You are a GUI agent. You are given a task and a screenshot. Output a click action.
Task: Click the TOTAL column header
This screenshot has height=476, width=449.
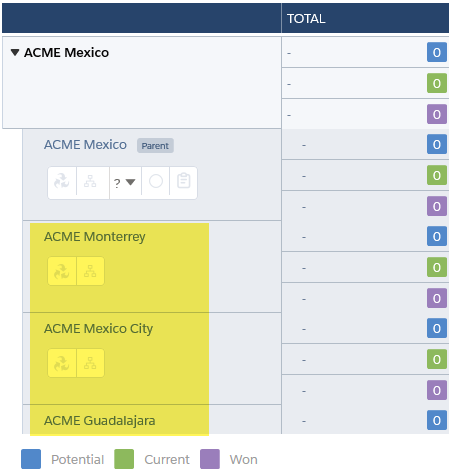pos(306,19)
